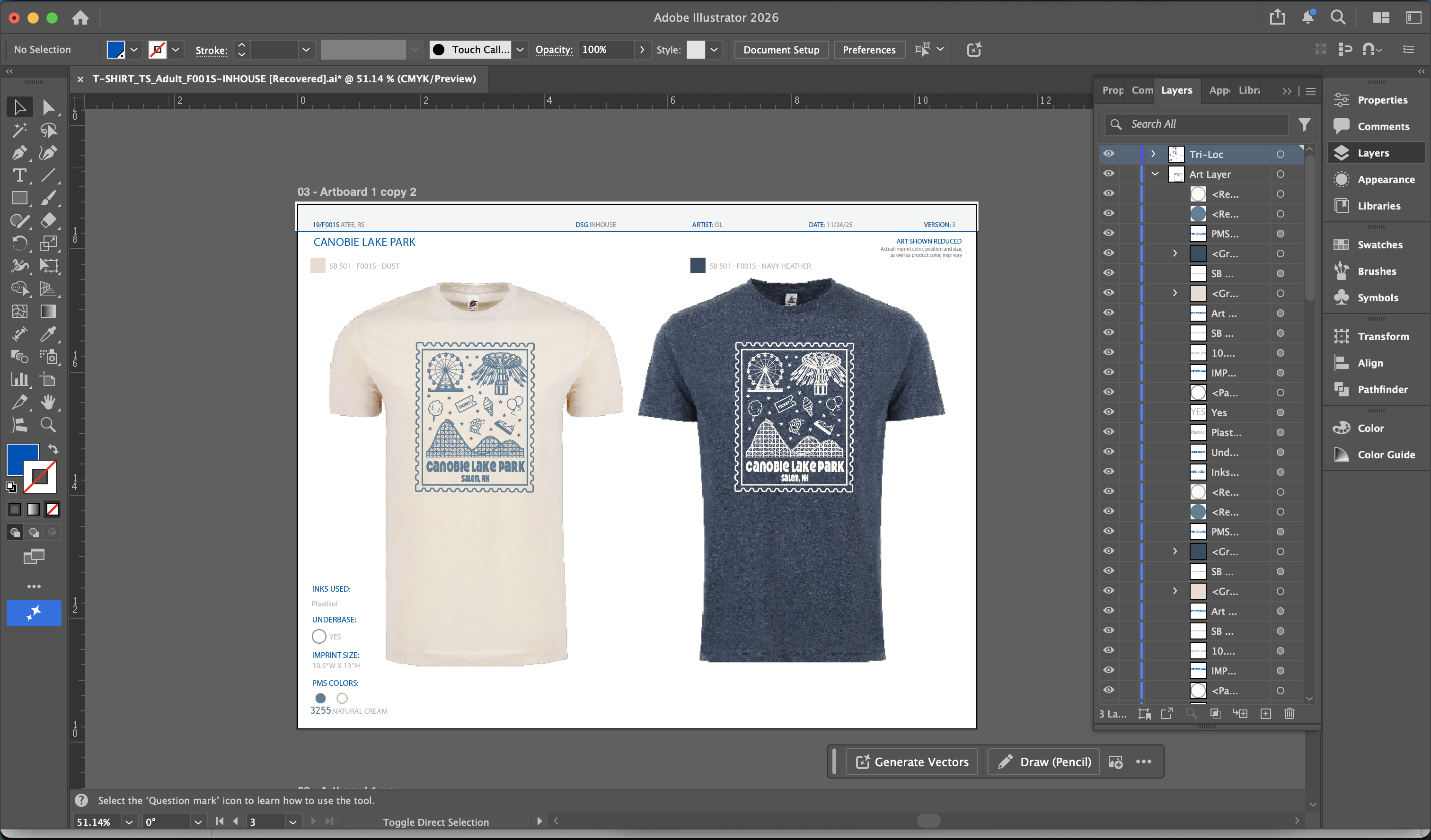Select the Line Segment tool
The height and width of the screenshot is (840, 1431).
click(48, 175)
